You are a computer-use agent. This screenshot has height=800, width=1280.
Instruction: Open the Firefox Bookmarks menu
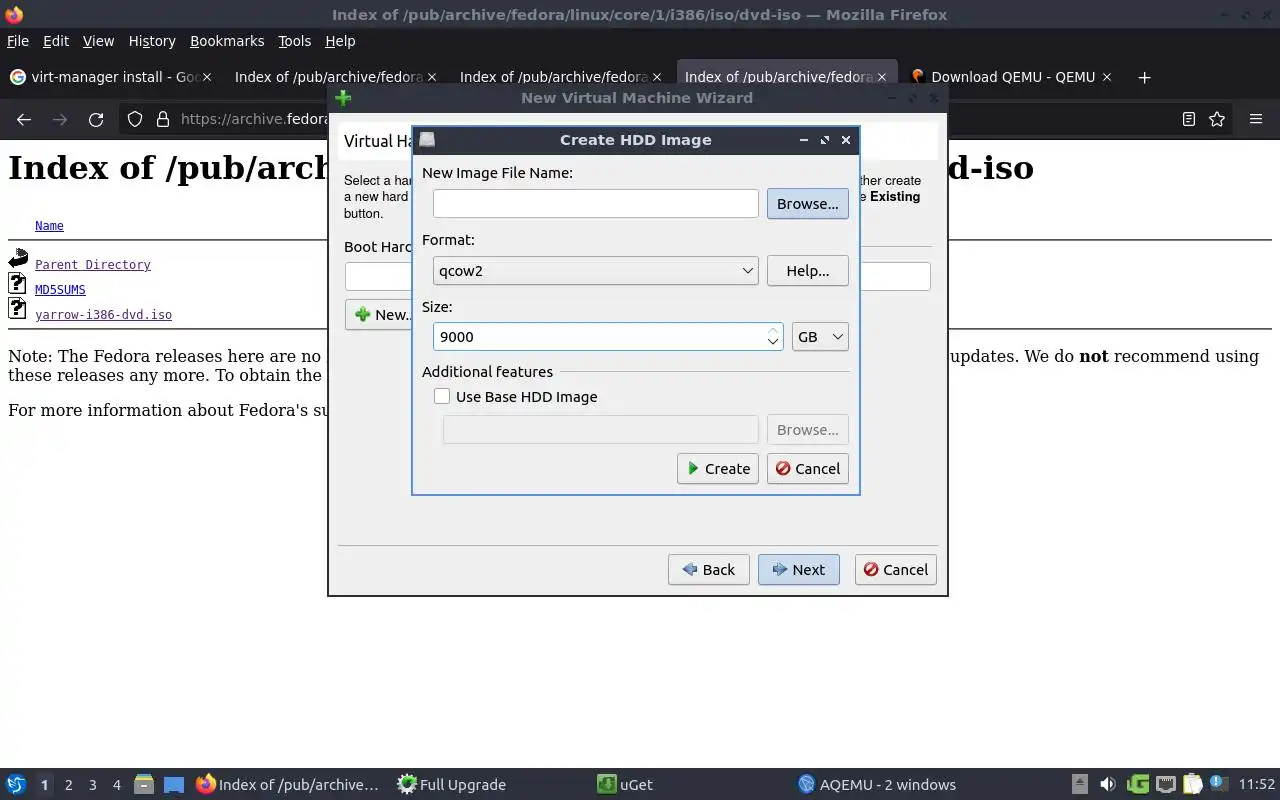point(227,41)
